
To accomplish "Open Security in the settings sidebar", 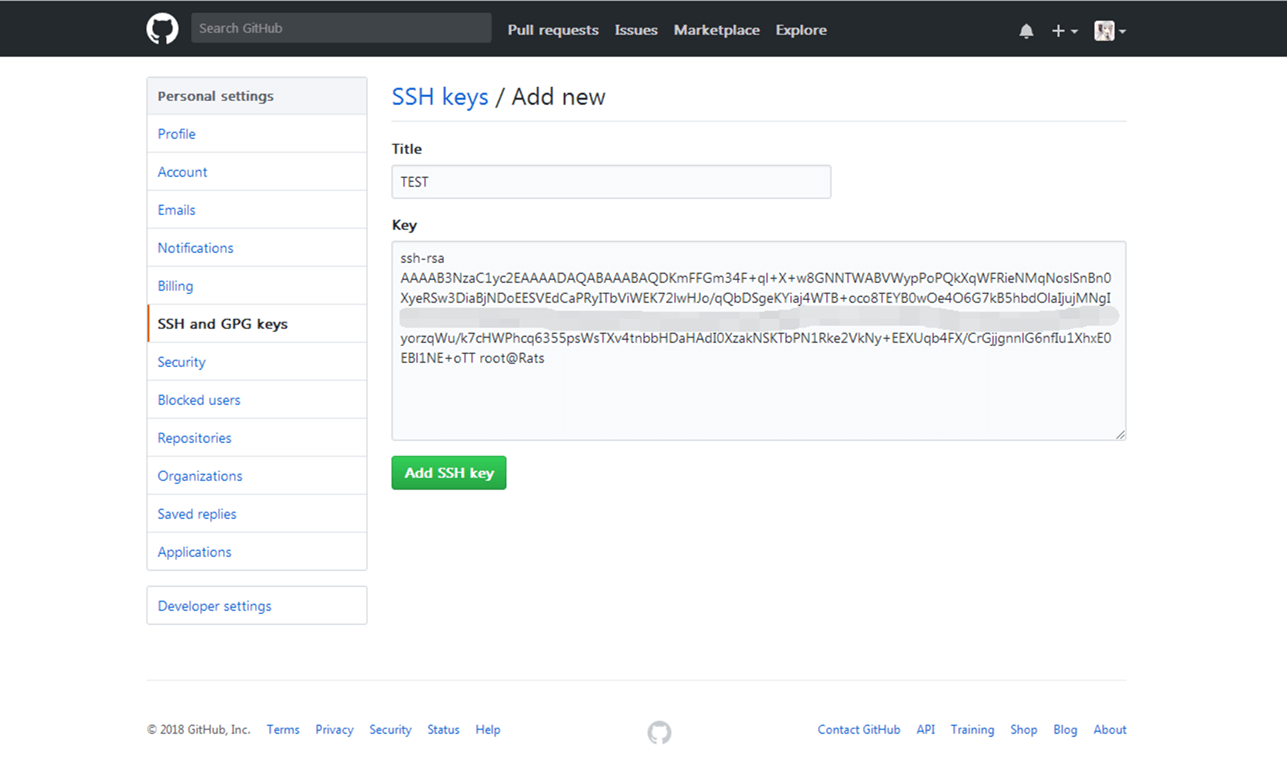I will click(x=257, y=362).
